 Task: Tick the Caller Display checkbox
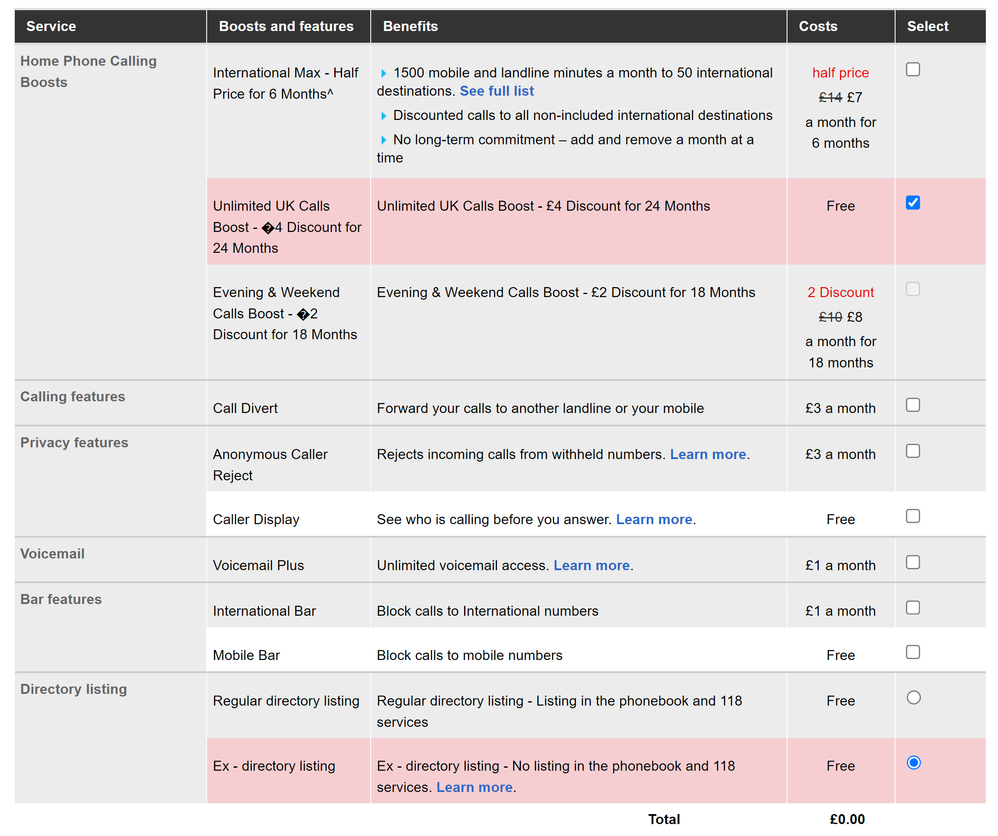pyautogui.click(x=912, y=516)
